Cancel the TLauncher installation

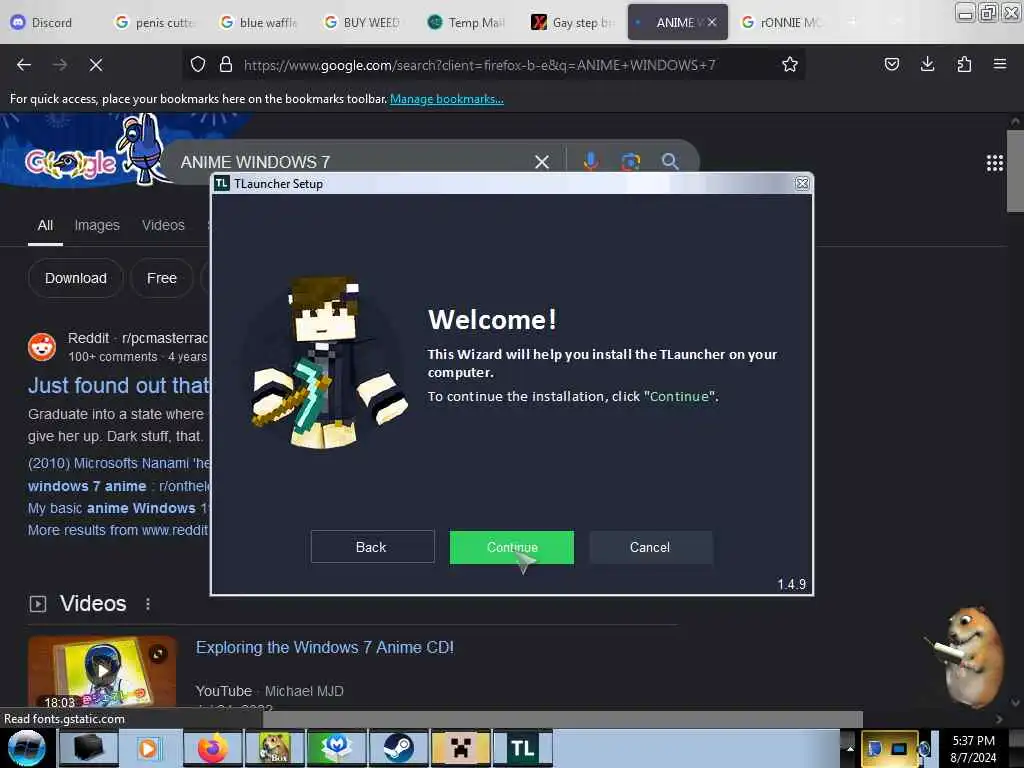pyautogui.click(x=650, y=547)
